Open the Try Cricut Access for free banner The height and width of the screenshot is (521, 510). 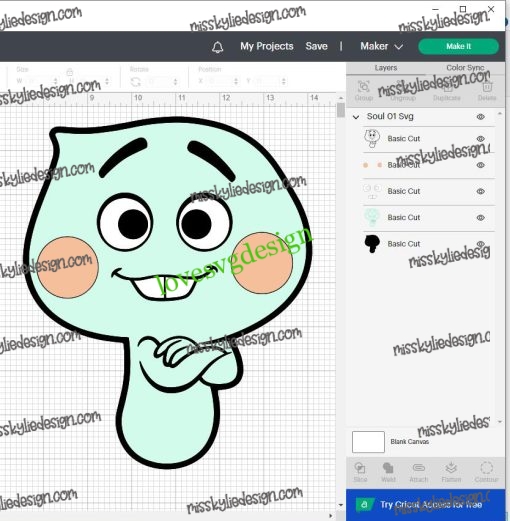click(426, 505)
